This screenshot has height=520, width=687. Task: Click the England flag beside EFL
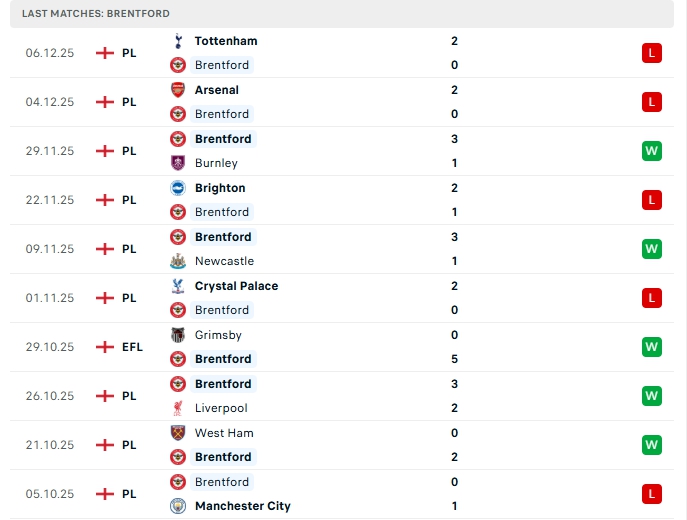coord(105,347)
